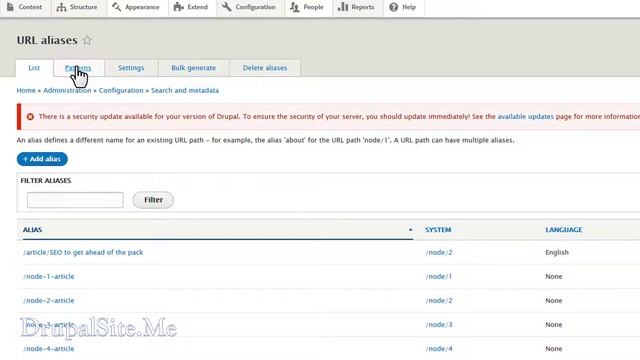This screenshot has width=640, height=360.
Task: Open the Help admin menu
Action: pos(403,7)
